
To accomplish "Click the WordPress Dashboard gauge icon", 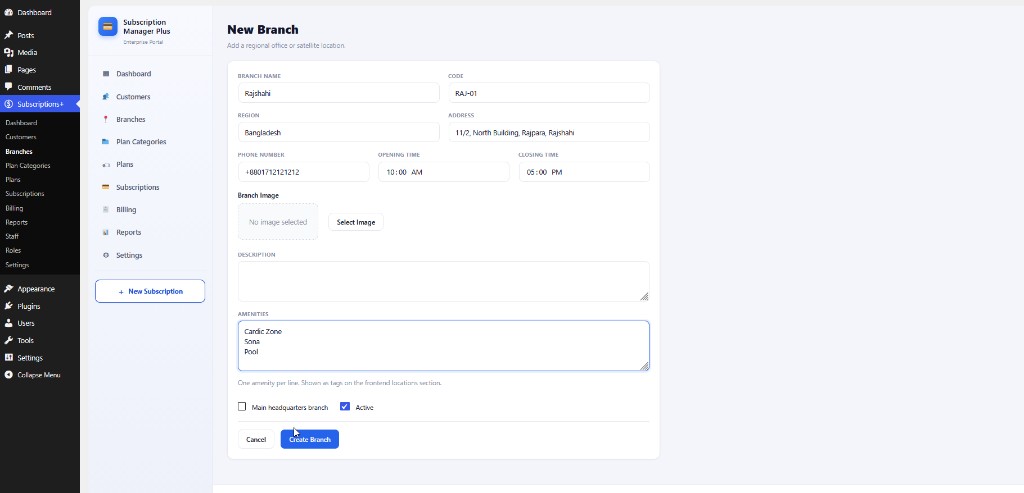I will (8, 12).
